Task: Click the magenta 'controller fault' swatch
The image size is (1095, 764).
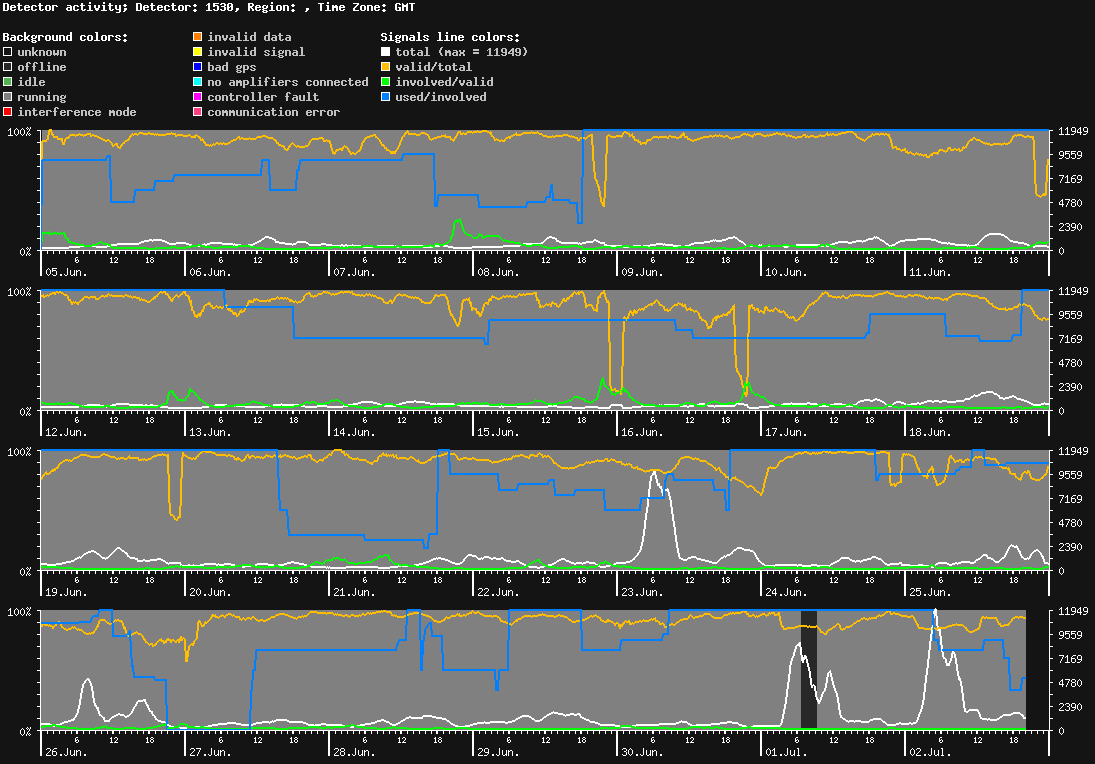Action: pos(198,97)
